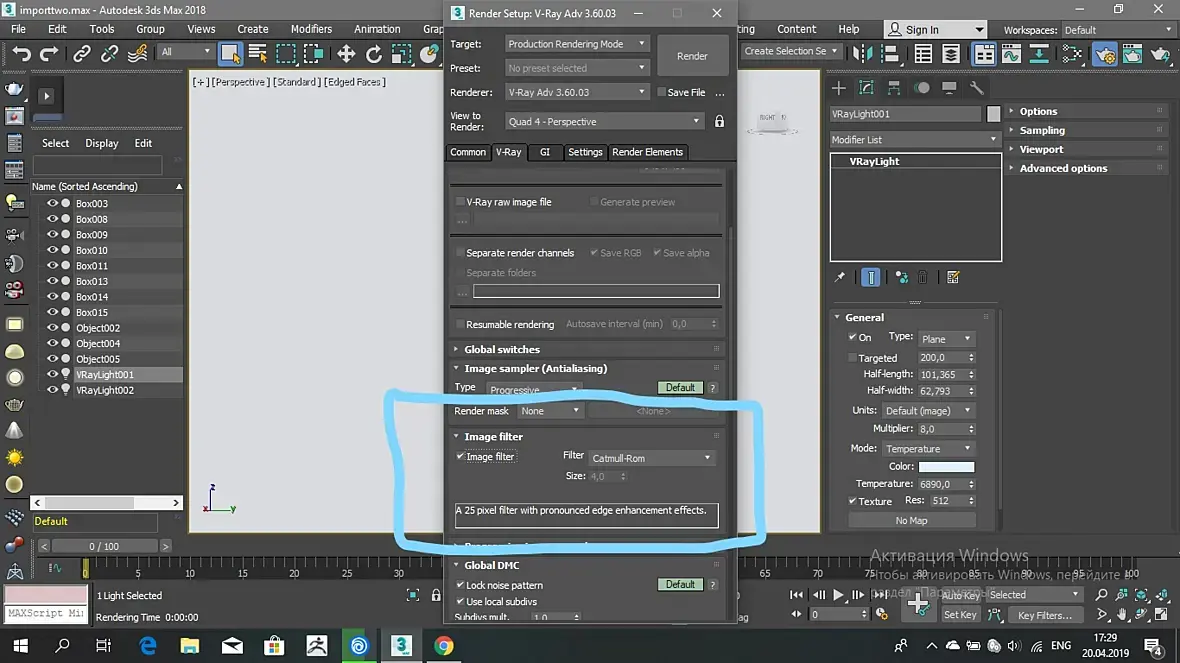Open the Utilities wrench panel
1180x663 pixels.
pyautogui.click(x=976, y=88)
